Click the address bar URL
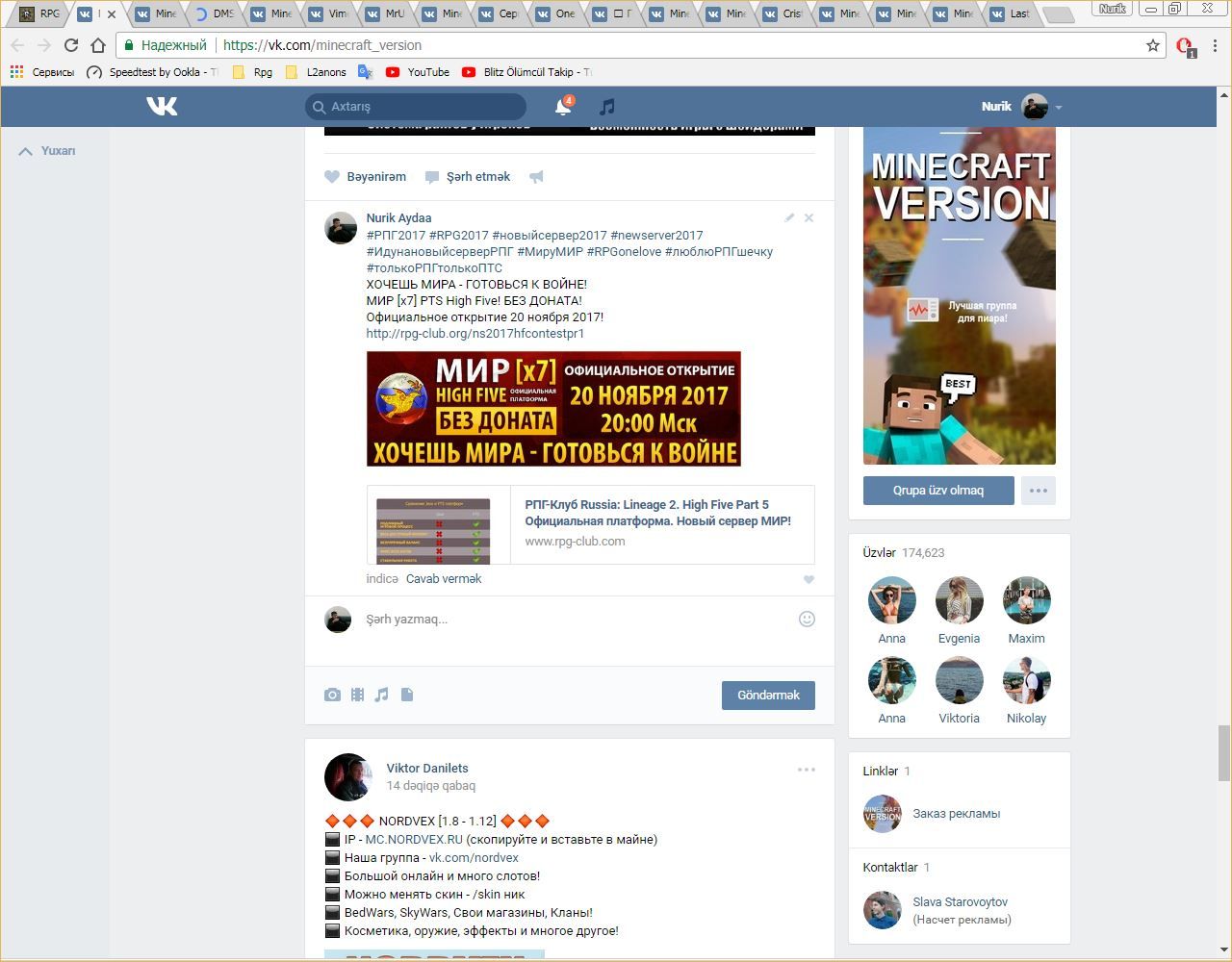 [322, 45]
